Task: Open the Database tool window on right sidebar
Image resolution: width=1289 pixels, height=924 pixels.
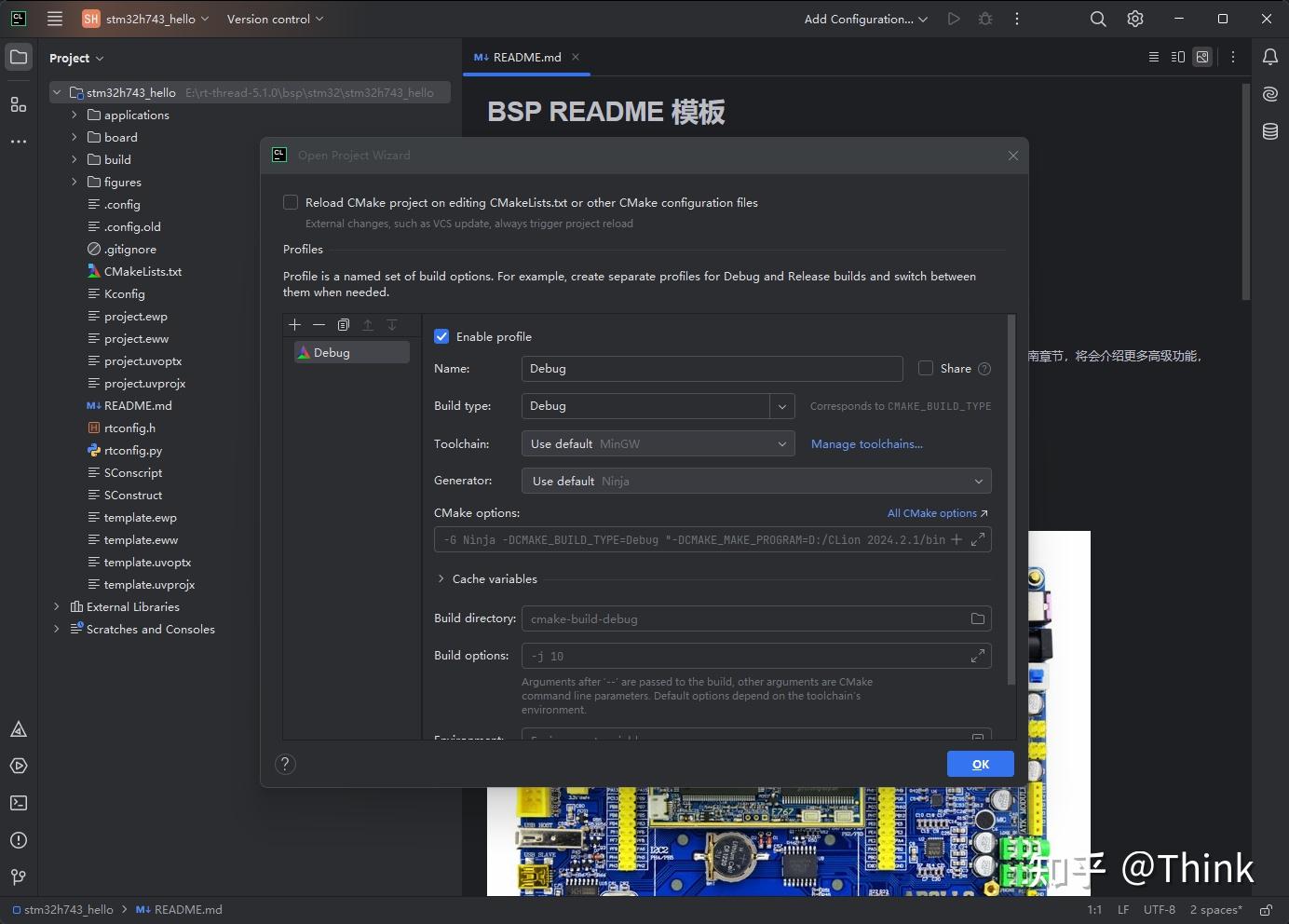Action: [1269, 131]
